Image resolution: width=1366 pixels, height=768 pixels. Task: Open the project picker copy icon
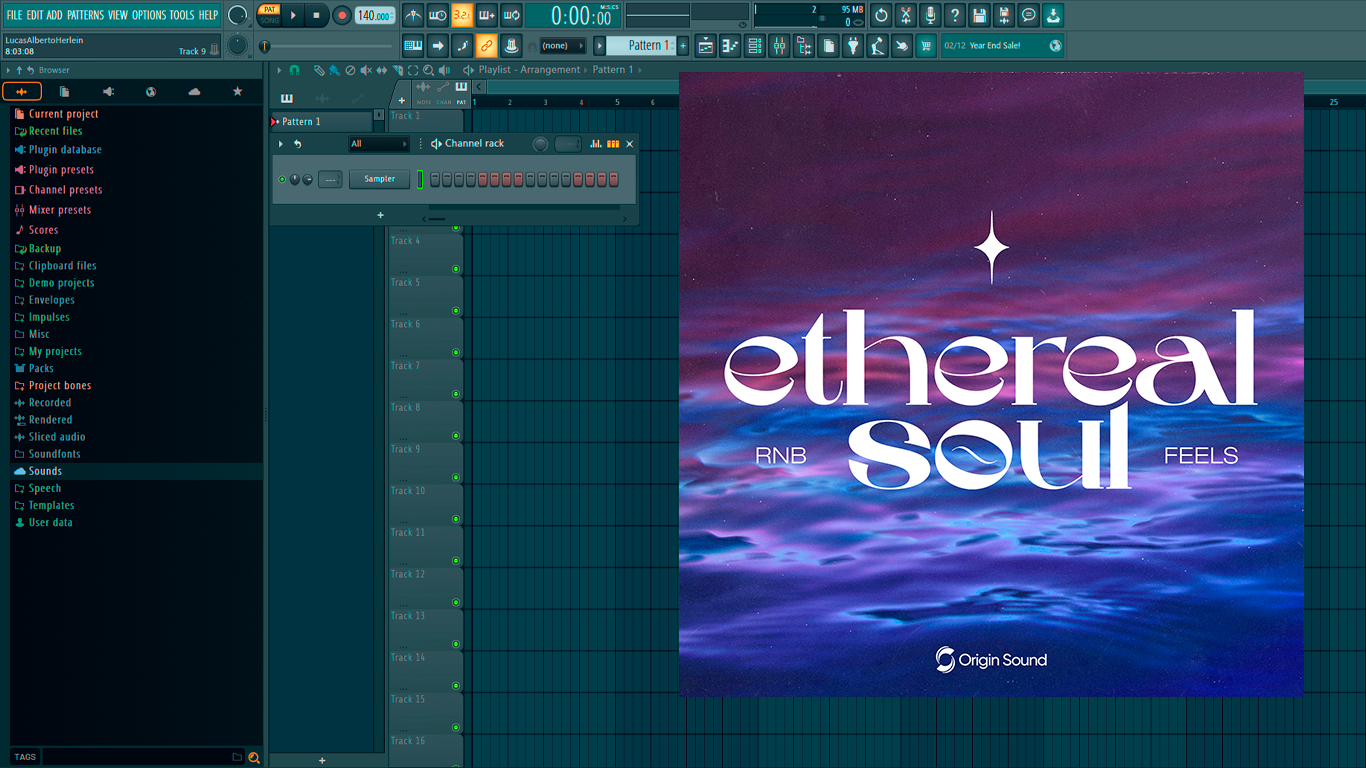click(828, 45)
